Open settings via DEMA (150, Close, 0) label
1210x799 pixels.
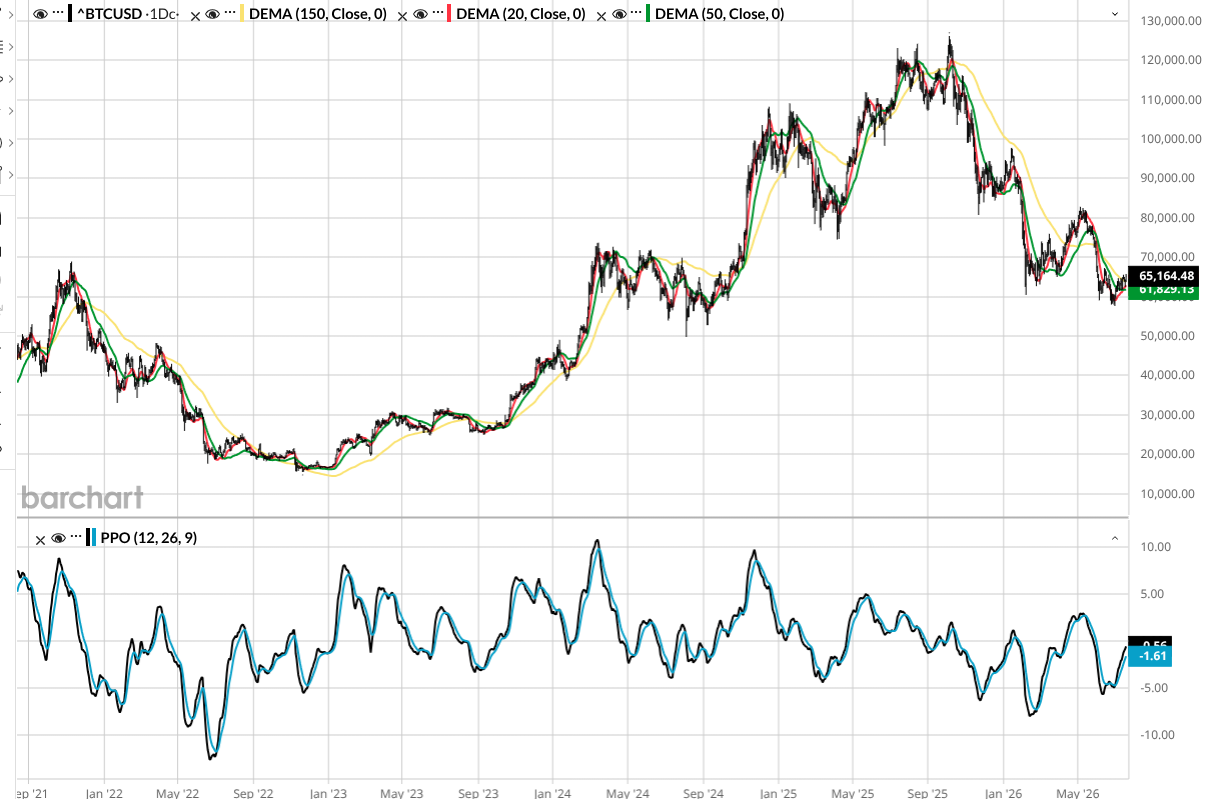point(318,14)
